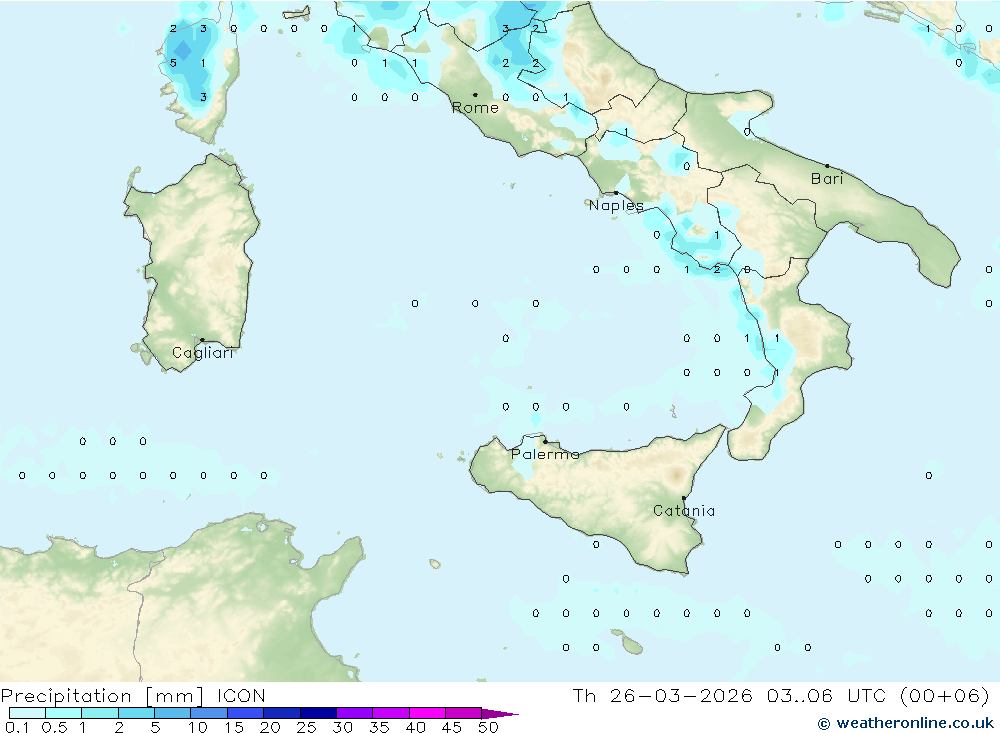Click the Rome city label
This screenshot has height=733, width=1000.
(x=475, y=108)
